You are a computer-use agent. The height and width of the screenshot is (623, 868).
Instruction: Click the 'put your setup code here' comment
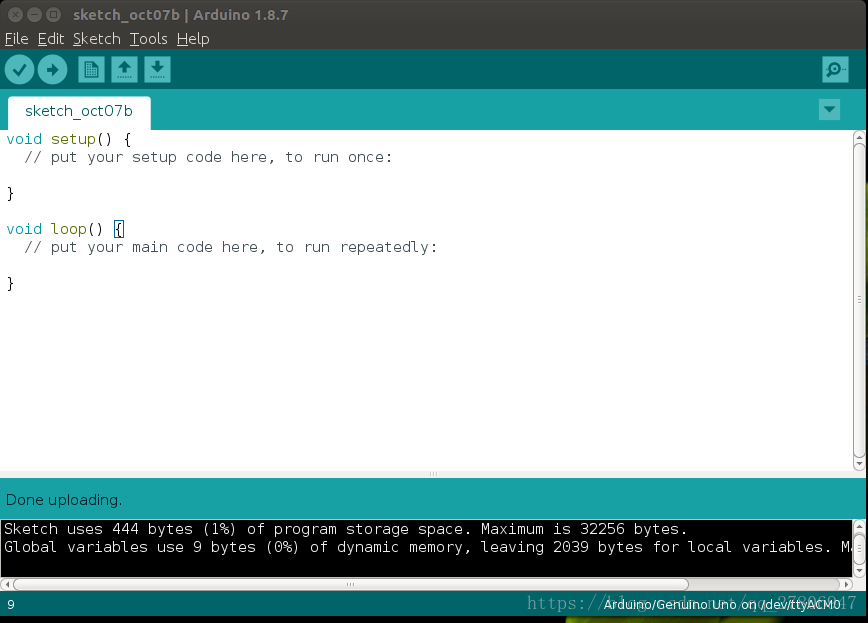point(208,157)
